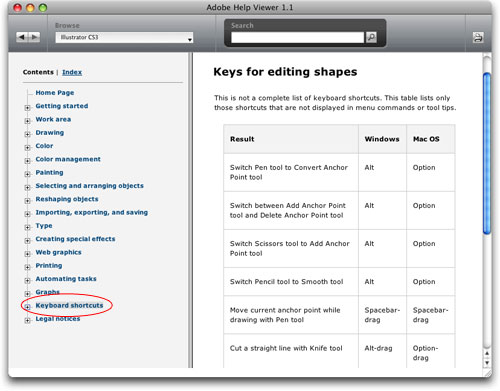Click the Result column header
The width and height of the screenshot is (500, 391).
[242, 139]
